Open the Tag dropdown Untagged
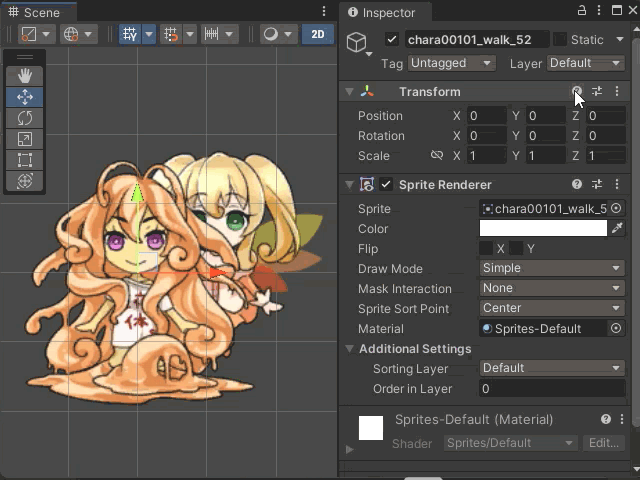The height and width of the screenshot is (480, 640). 451,63
